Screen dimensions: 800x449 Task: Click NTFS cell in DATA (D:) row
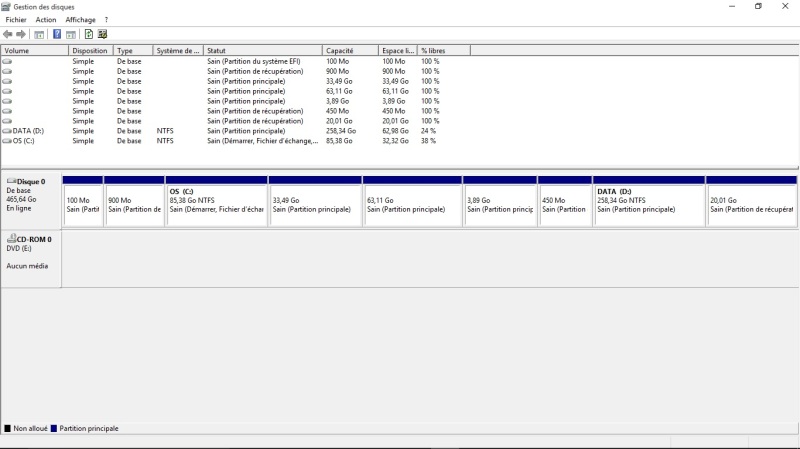(x=165, y=131)
